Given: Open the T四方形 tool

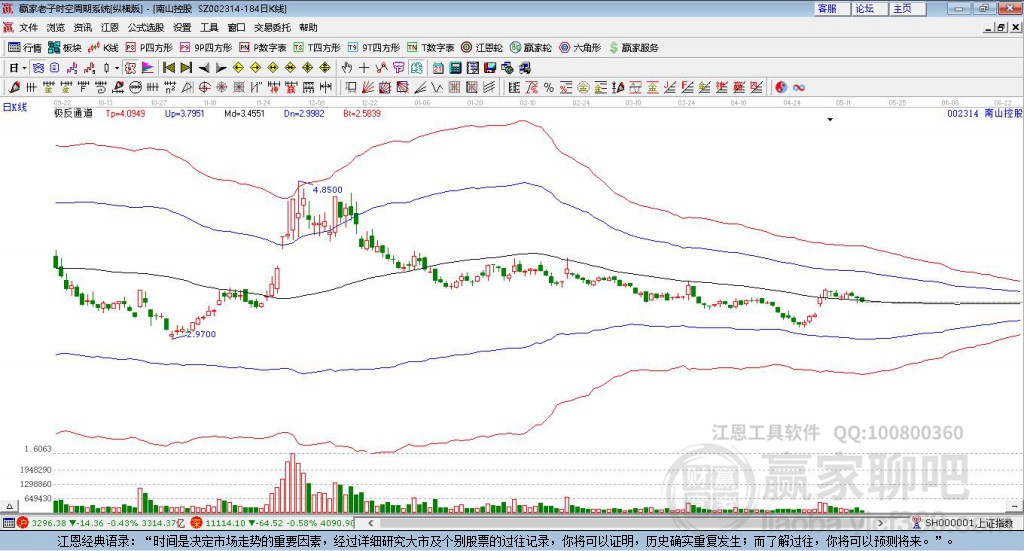Looking at the screenshot, I should tap(317, 48).
